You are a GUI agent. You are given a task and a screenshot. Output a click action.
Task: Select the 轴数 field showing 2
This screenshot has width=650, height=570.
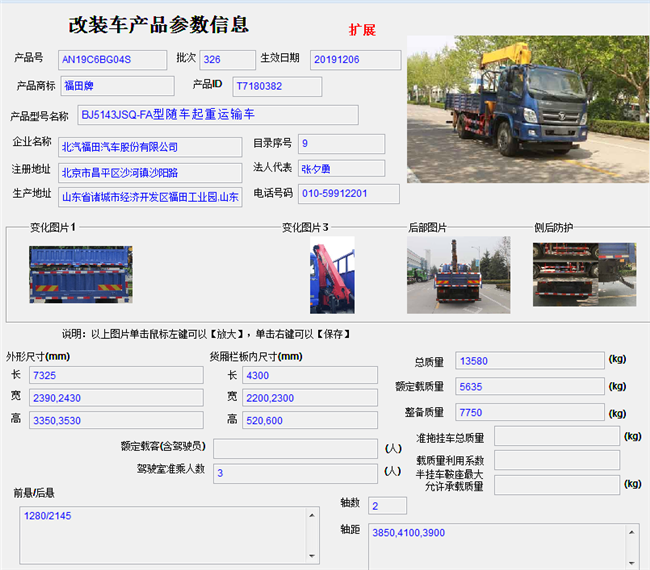pos(387,506)
